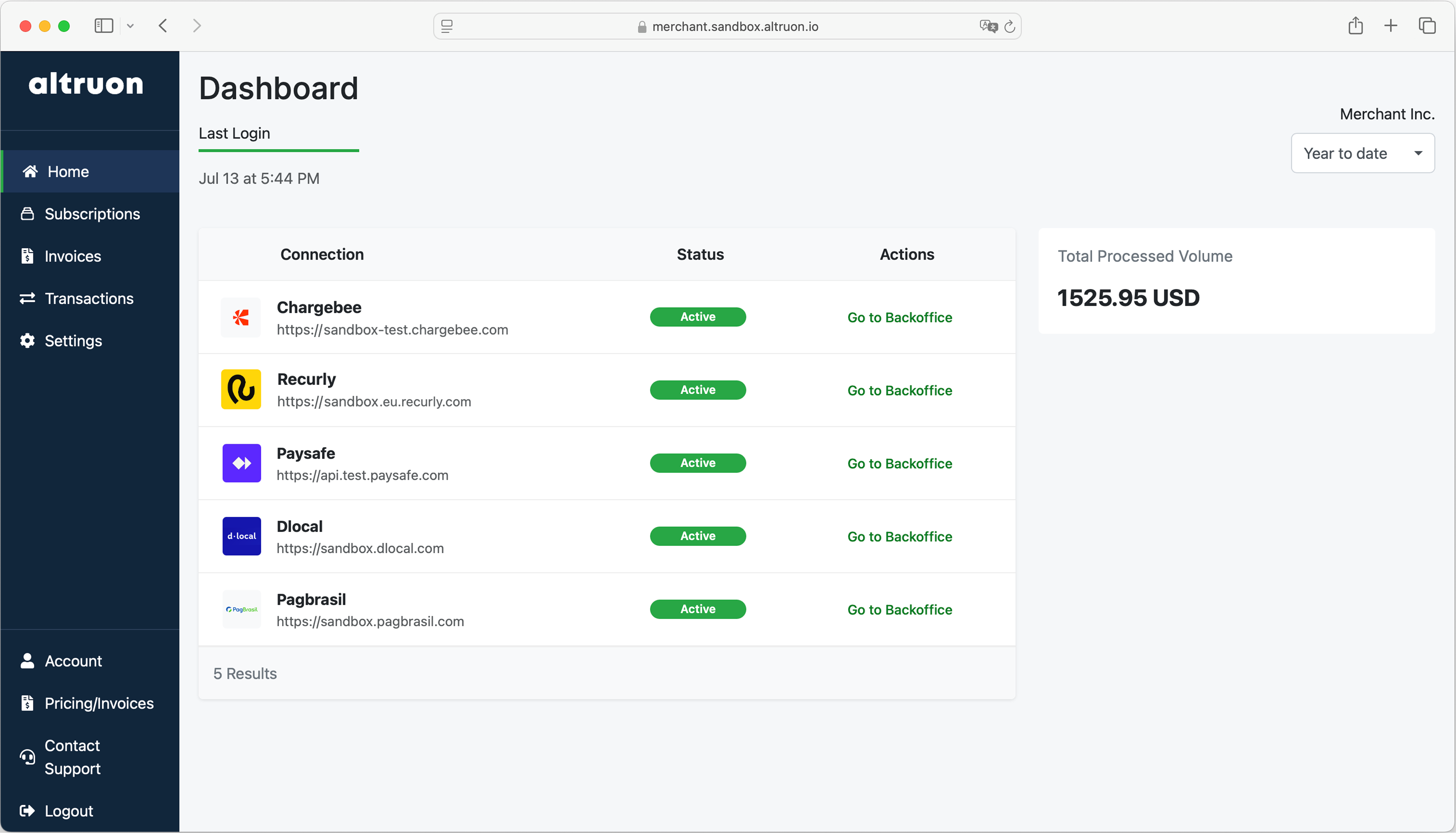Image resolution: width=1456 pixels, height=833 pixels.
Task: Go to Backoffice for Dlocal
Action: (900, 537)
